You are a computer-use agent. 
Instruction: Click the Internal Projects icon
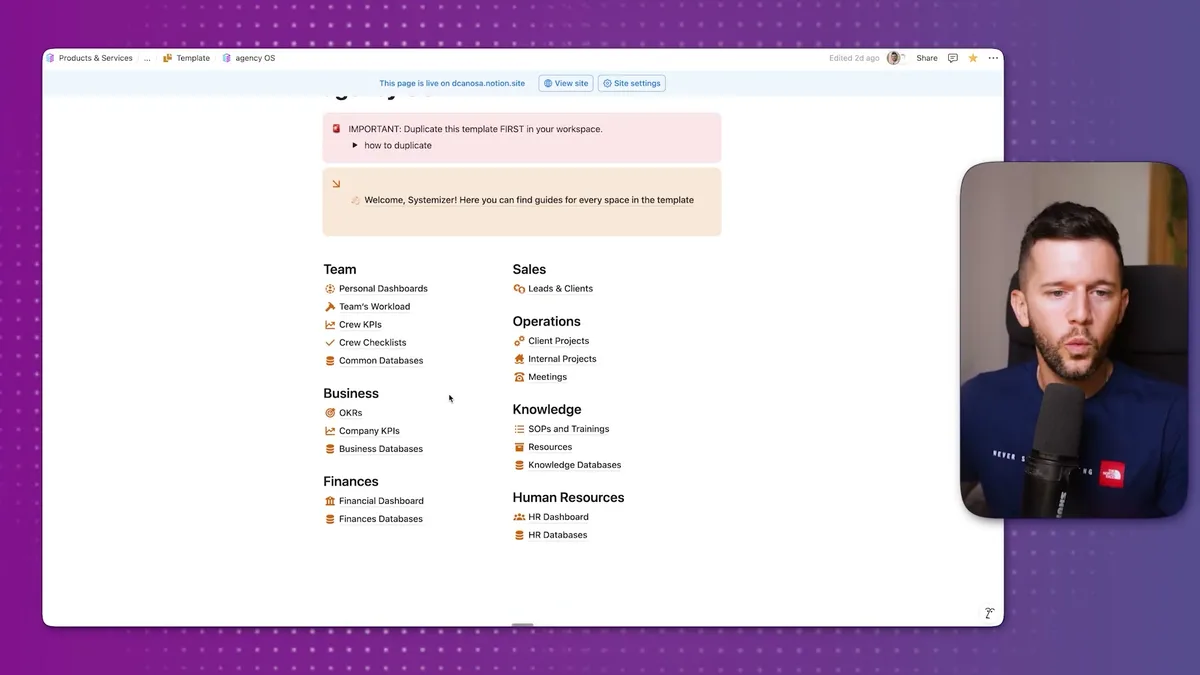tap(519, 358)
